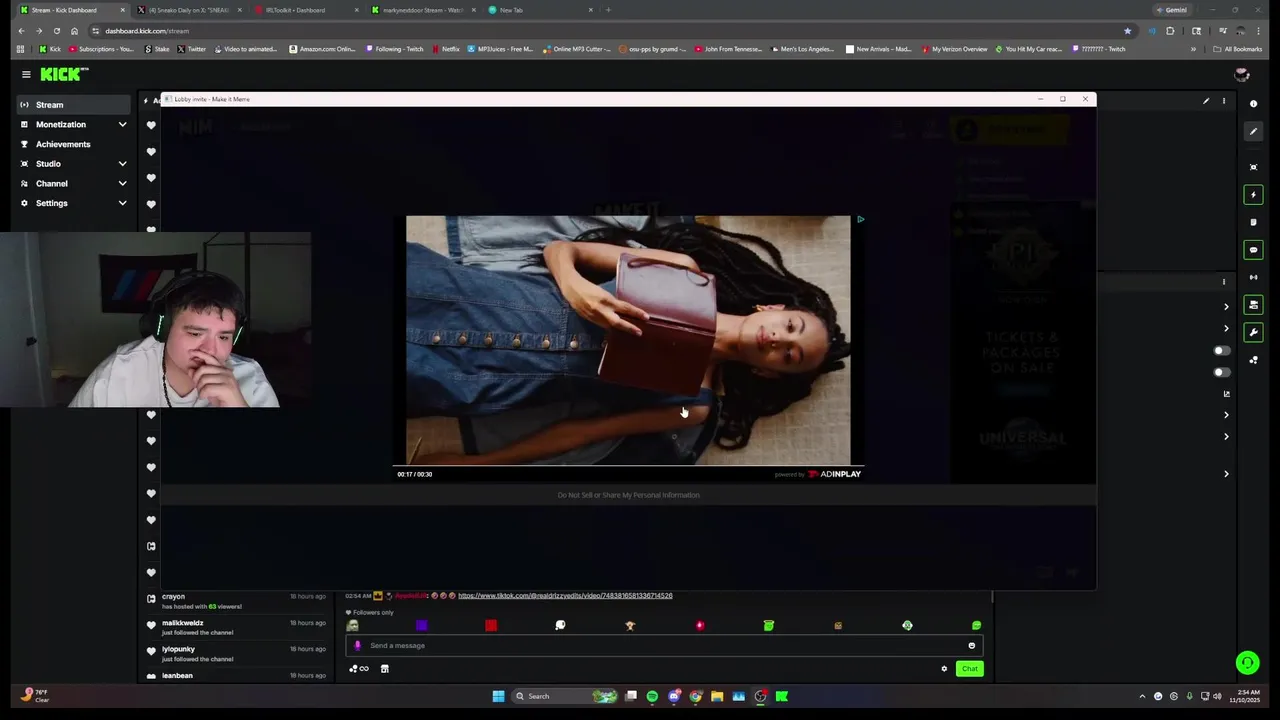Viewport: 1280px width, 720px height.
Task: Maximize the Lobby invite Make it Meme window
Action: click(1062, 99)
